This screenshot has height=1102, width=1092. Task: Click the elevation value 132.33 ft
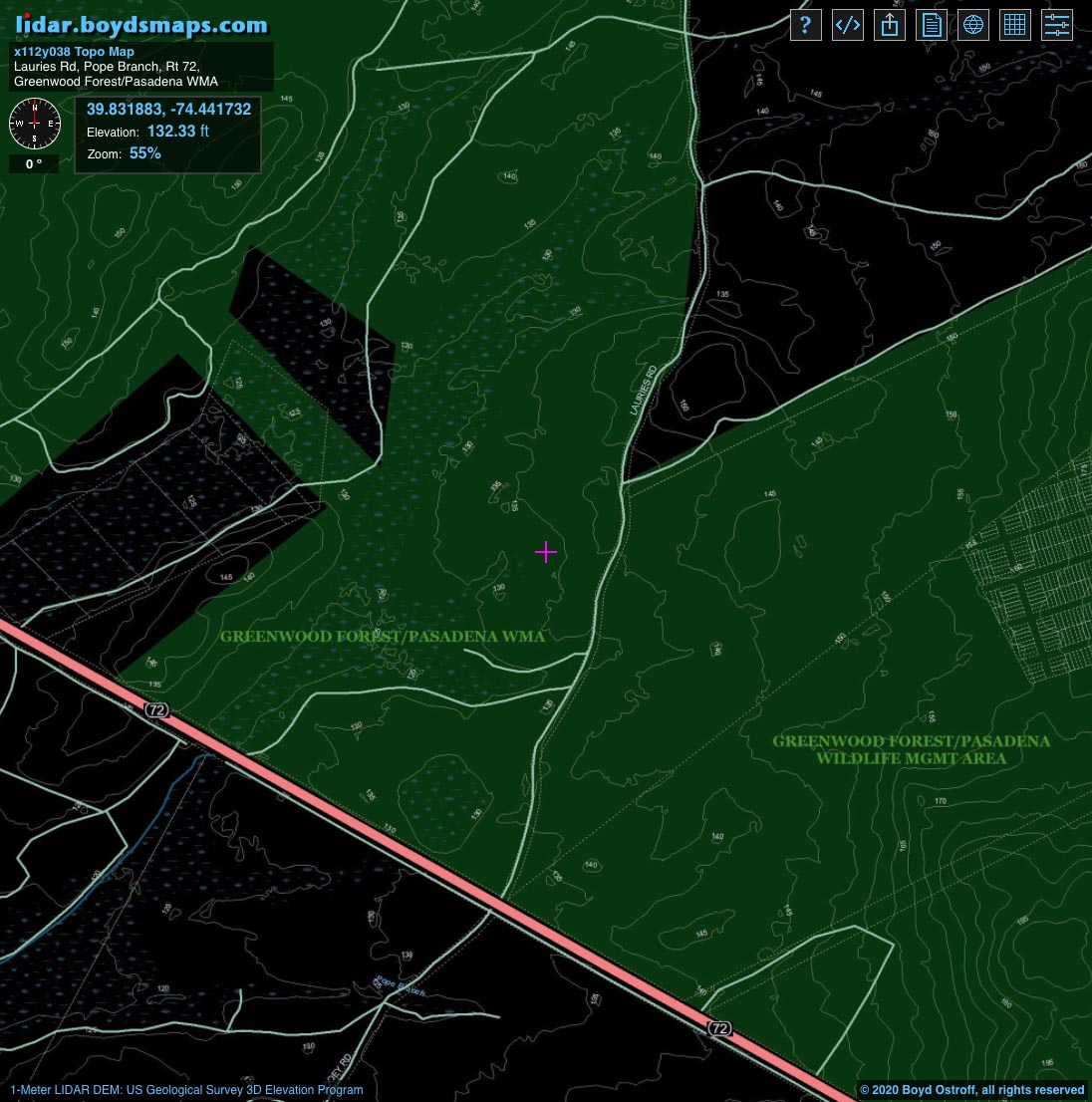pos(177,132)
